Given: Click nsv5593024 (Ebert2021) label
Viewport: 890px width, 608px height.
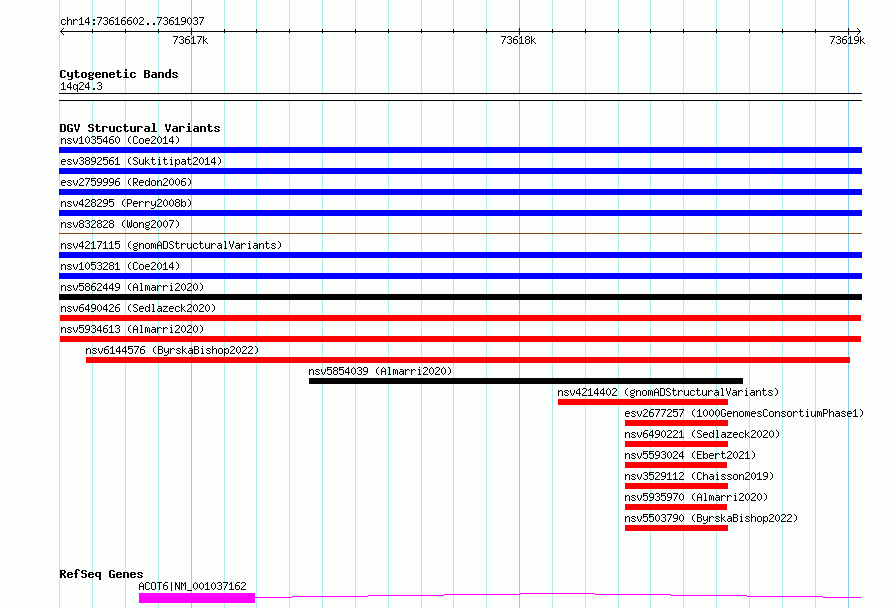Looking at the screenshot, I should (690, 455).
